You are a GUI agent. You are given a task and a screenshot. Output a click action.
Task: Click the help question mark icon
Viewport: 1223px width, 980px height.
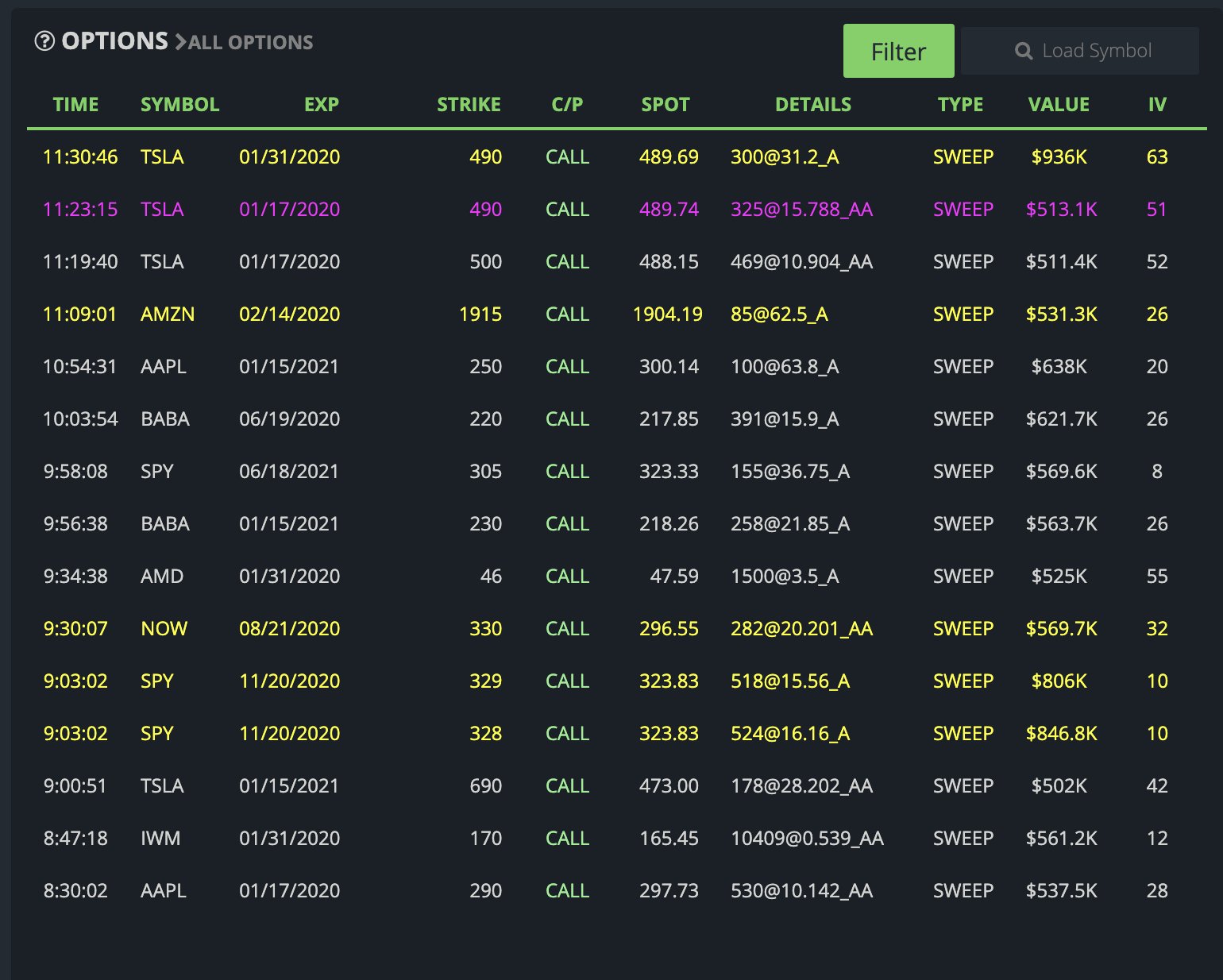44,41
